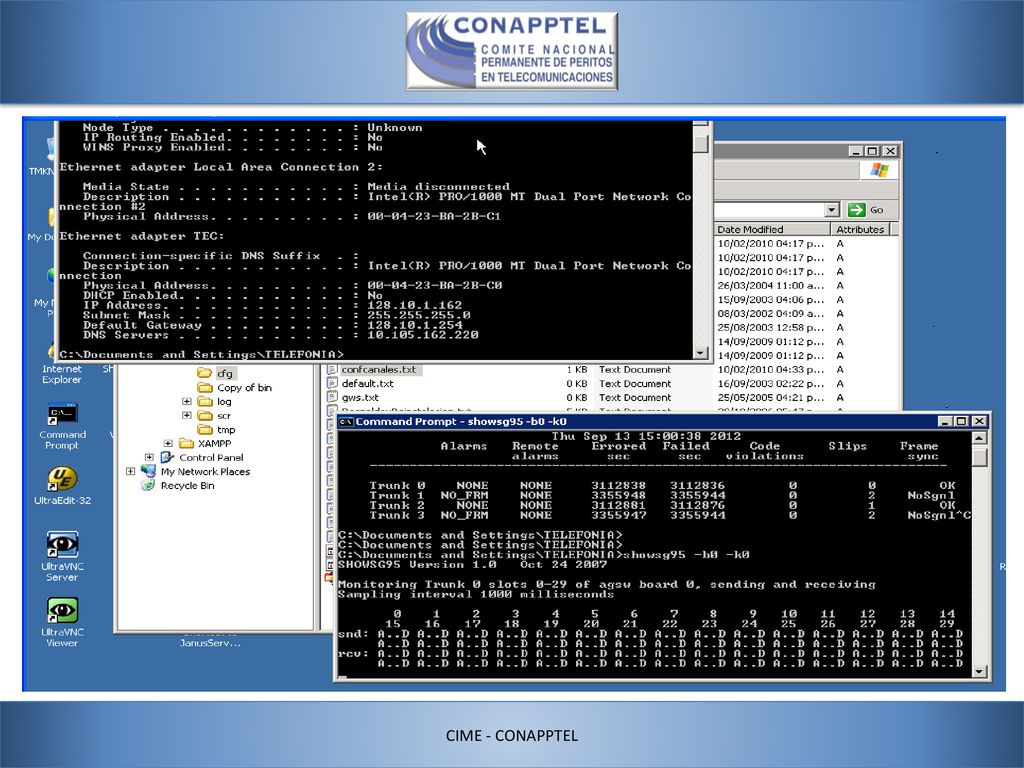The height and width of the screenshot is (768, 1024).
Task: Click the Recycle Bin icon in the tree
Action: 149,485
